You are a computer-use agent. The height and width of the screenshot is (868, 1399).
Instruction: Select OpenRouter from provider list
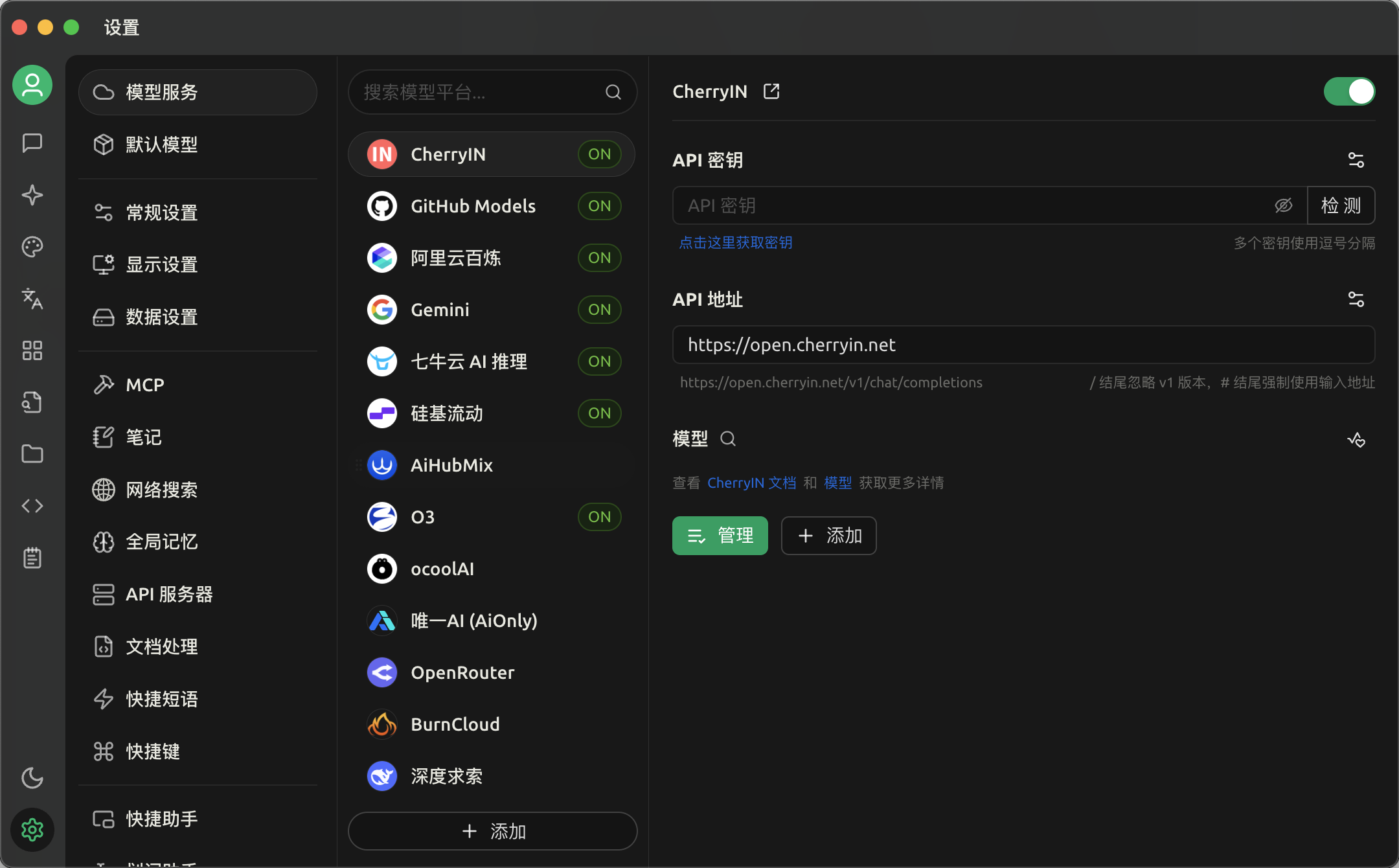462,672
